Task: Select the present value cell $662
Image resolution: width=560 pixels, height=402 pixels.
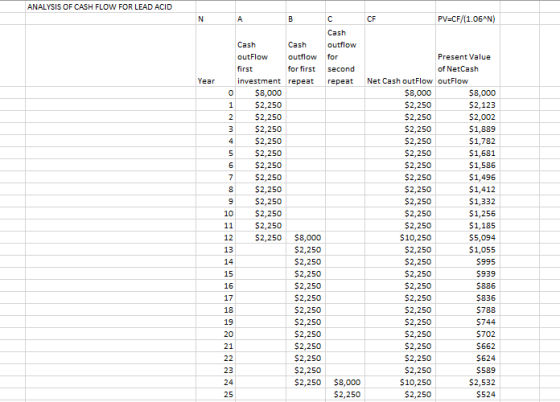Action: tap(468, 346)
